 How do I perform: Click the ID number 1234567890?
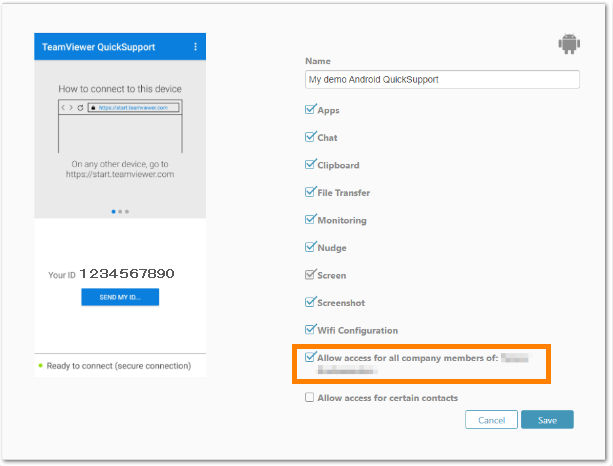[127, 274]
